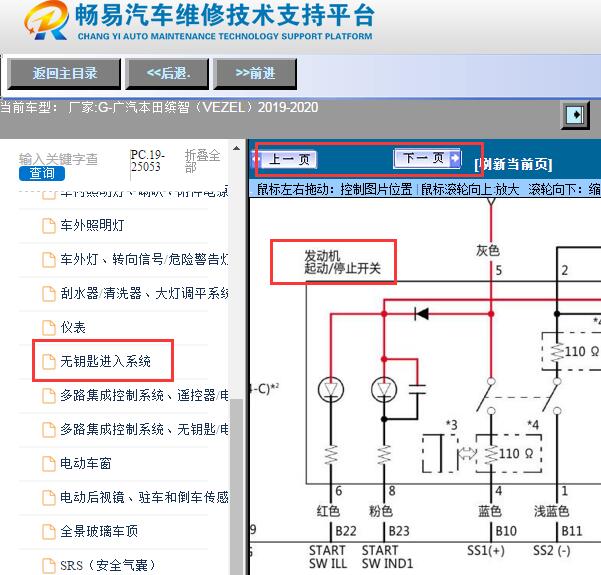Click the START SW ILL label
The width and height of the screenshot is (601, 575).
pos(328,557)
